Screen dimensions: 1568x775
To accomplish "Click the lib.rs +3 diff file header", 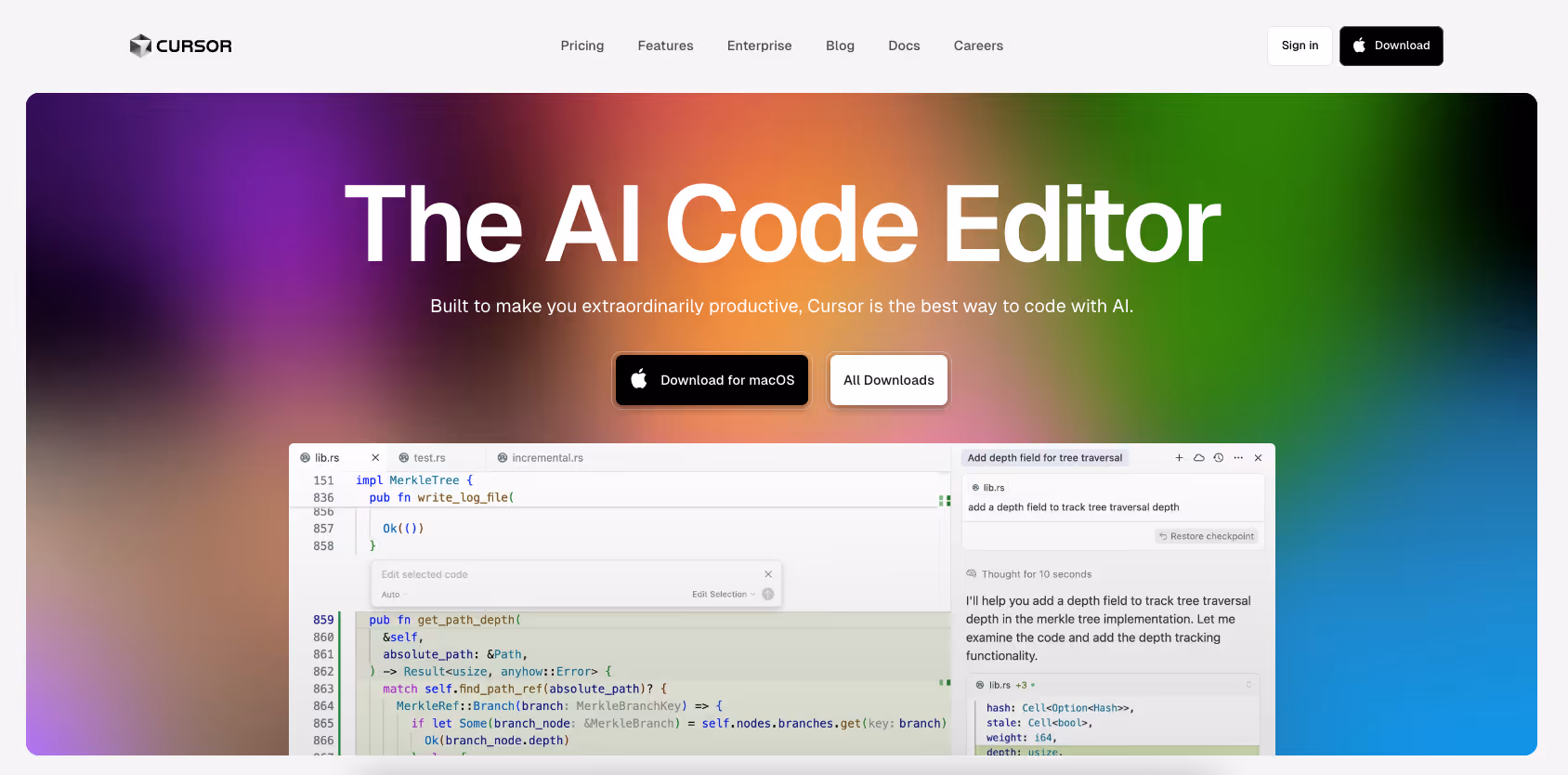I will point(1113,685).
